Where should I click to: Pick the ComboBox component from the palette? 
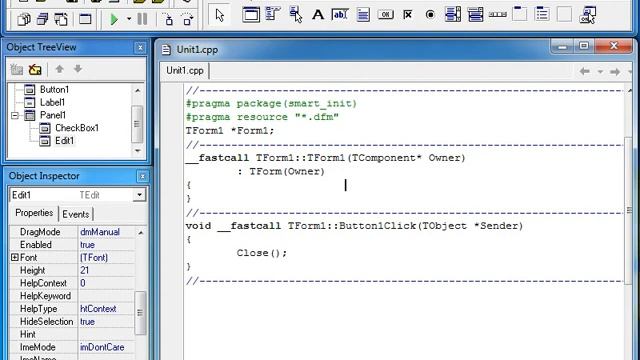(475, 15)
